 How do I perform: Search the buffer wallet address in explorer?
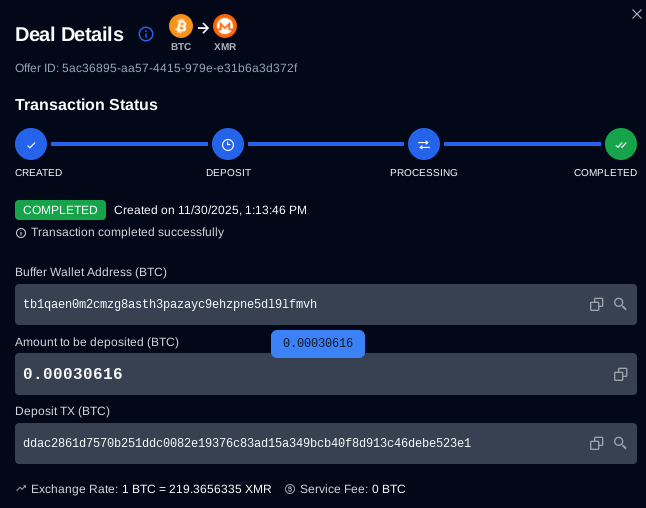point(620,304)
